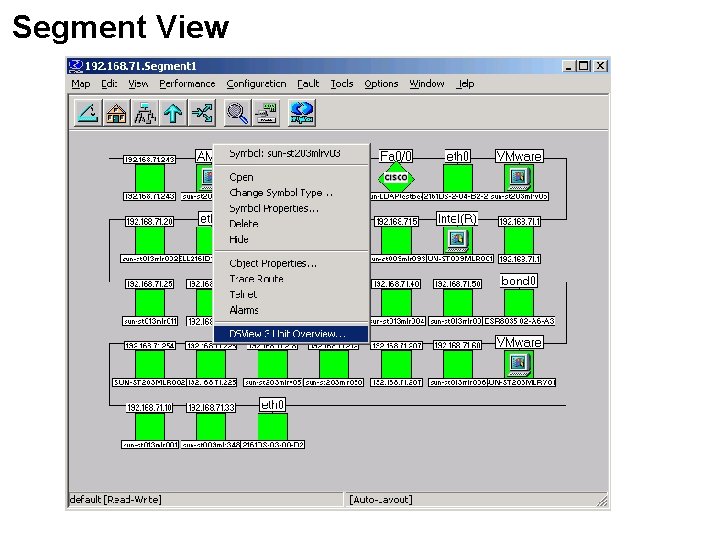Select the VMware workstation in the top row

pyautogui.click(x=519, y=178)
